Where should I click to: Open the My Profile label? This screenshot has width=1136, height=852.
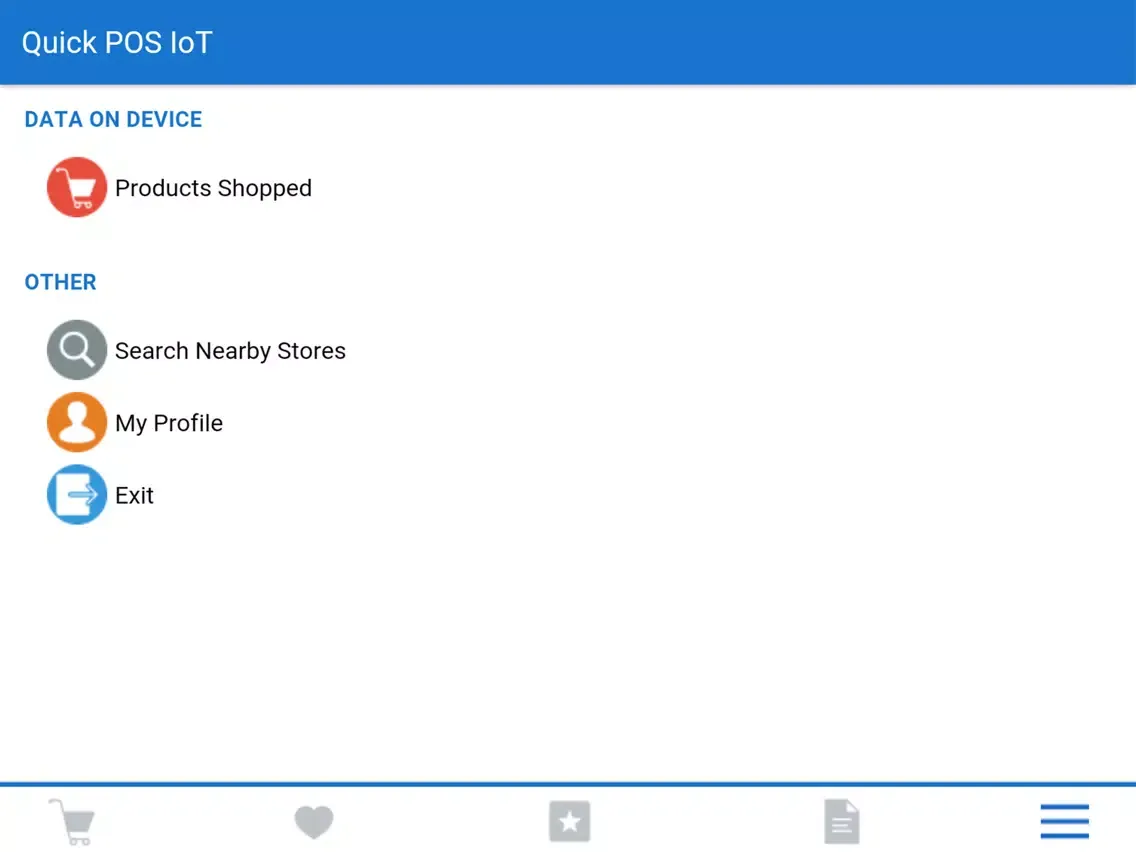(169, 423)
